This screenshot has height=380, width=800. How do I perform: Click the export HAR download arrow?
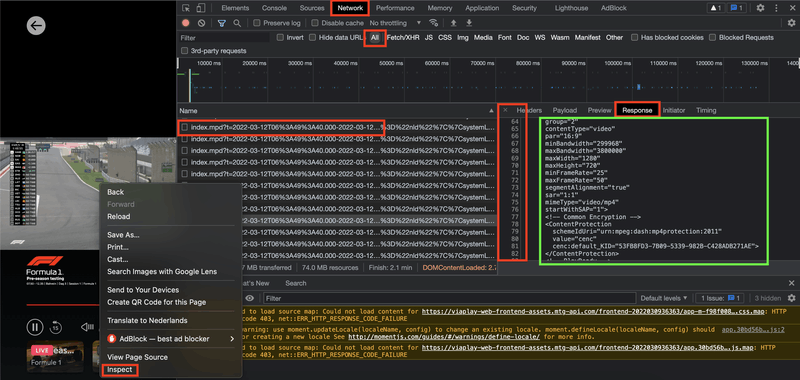coord(469,23)
